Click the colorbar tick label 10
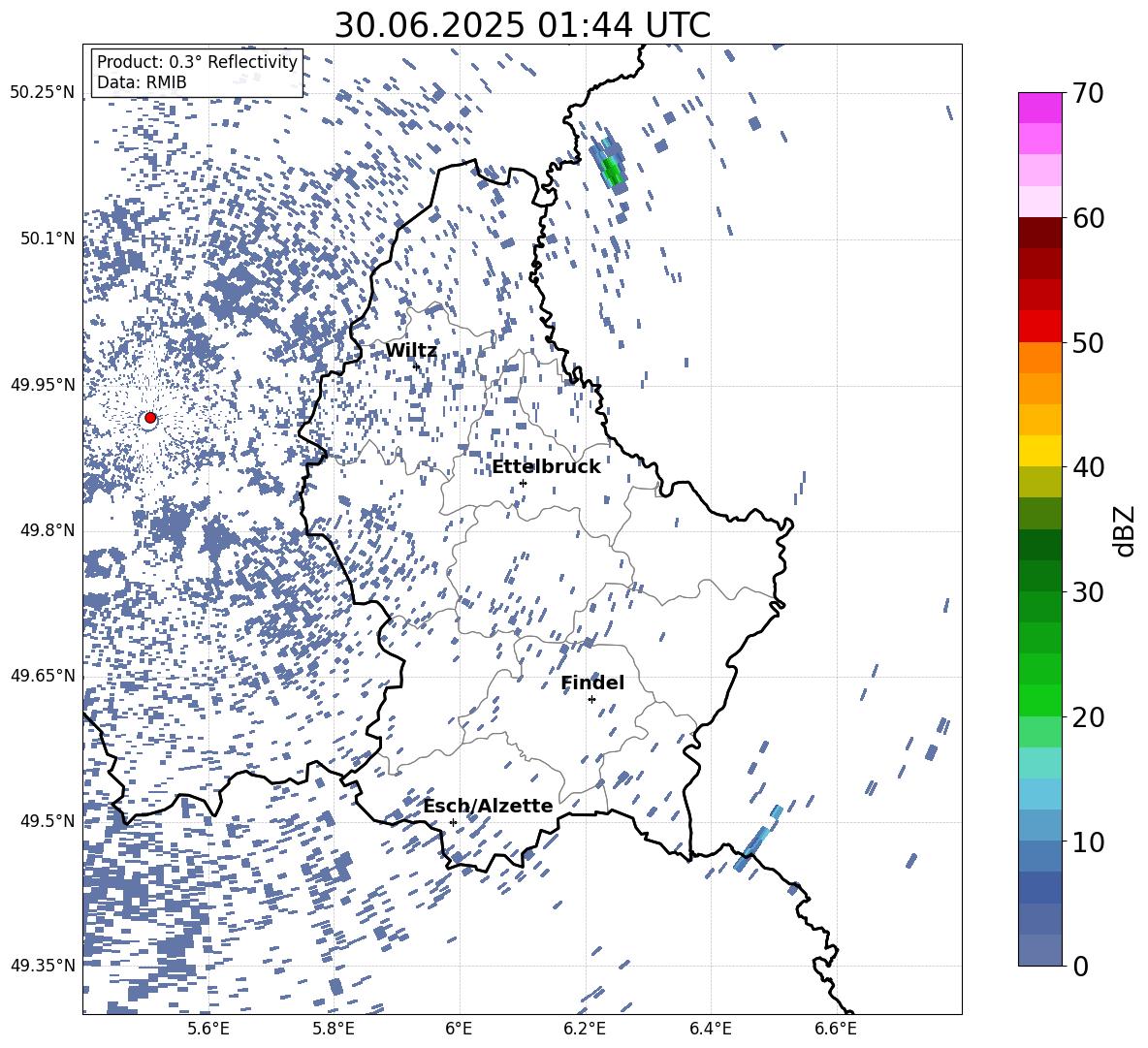The height and width of the screenshot is (1048, 1148). coord(1088,842)
